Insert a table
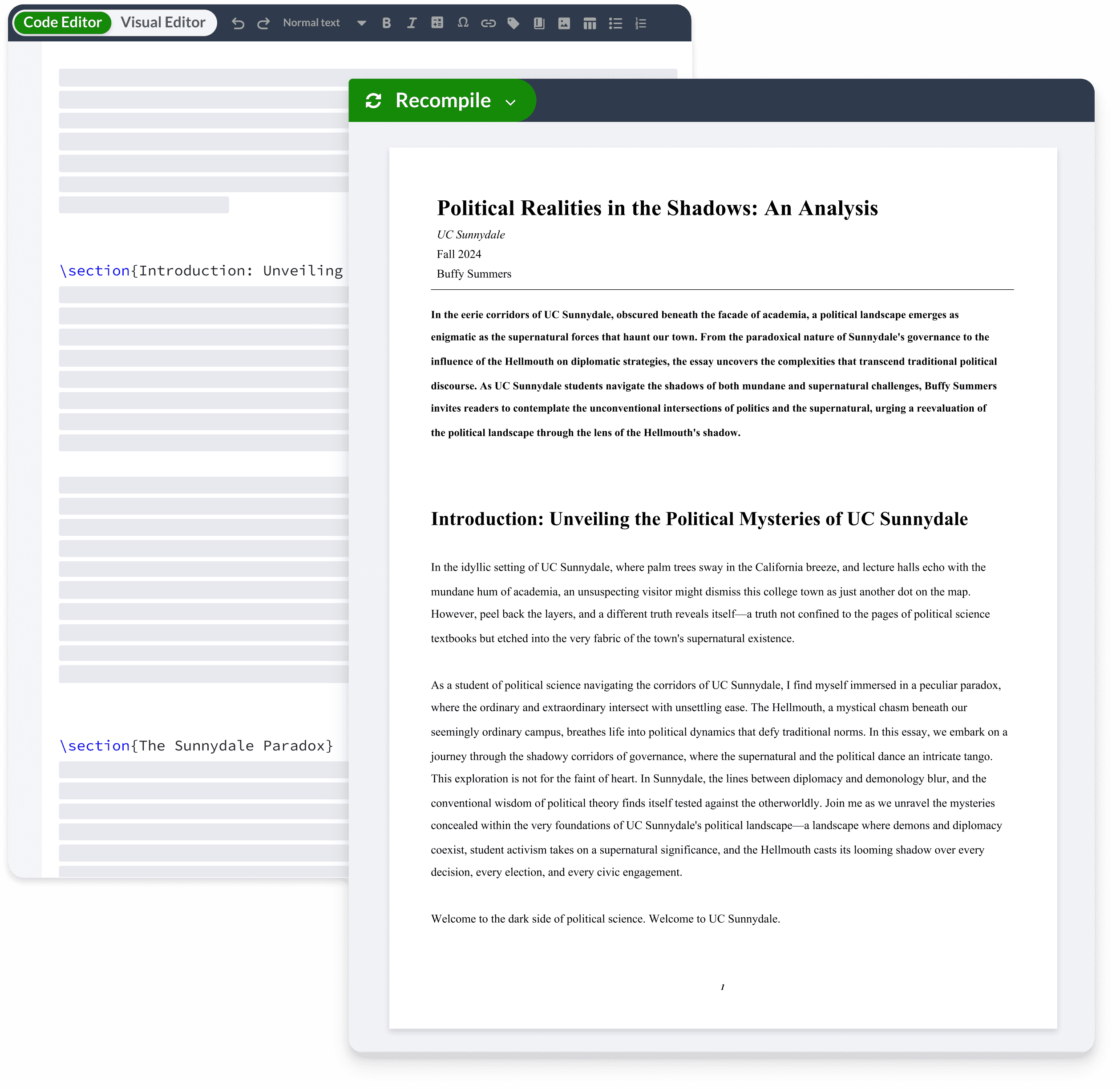This screenshot has width=1120, height=1090. click(x=590, y=23)
